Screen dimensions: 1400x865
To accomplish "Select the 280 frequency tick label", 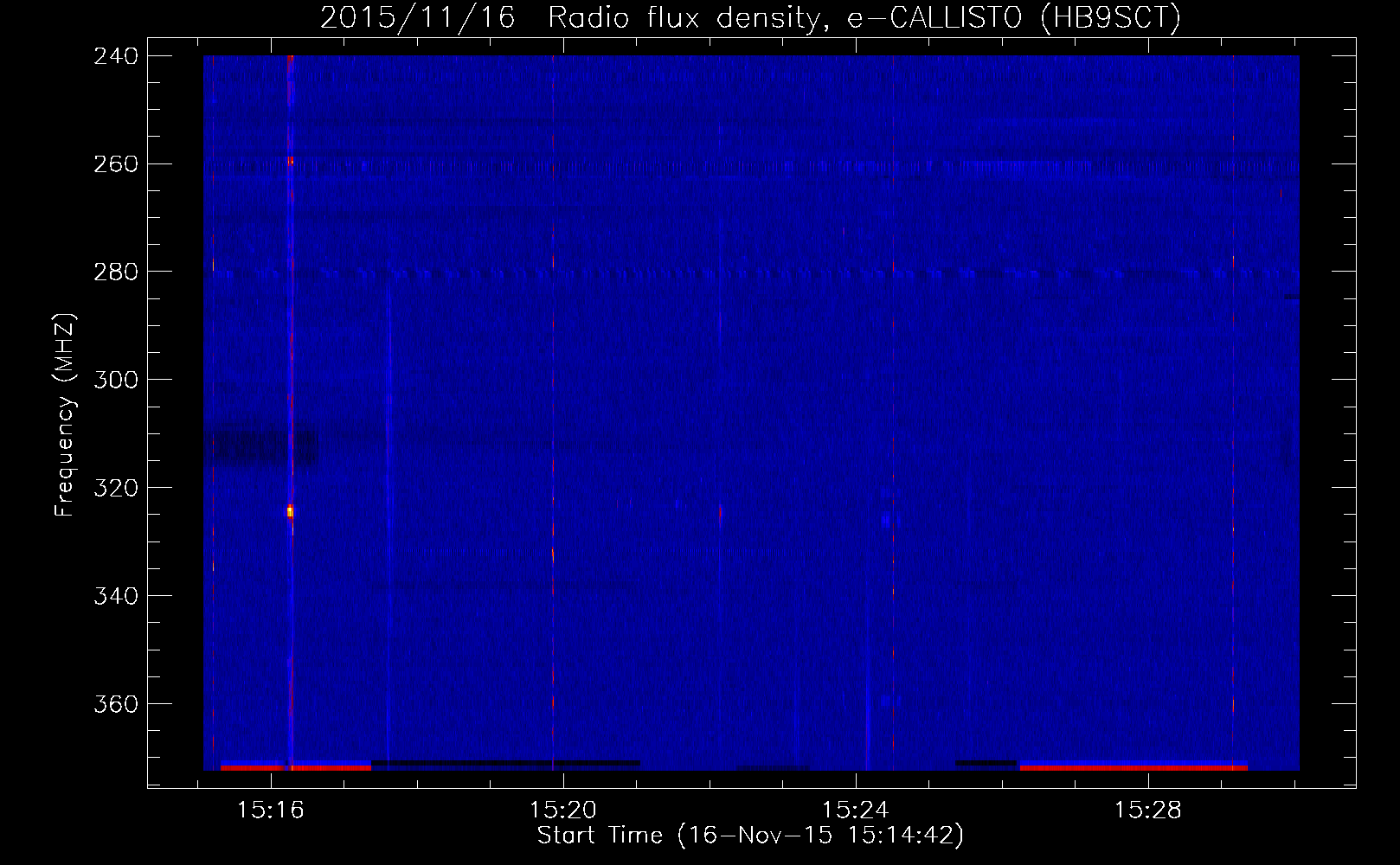I will [116, 272].
